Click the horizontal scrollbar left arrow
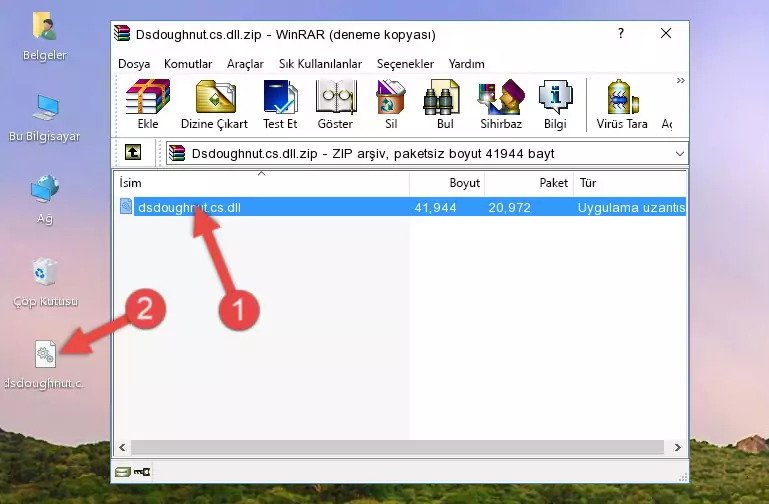The image size is (769, 504). point(122,447)
